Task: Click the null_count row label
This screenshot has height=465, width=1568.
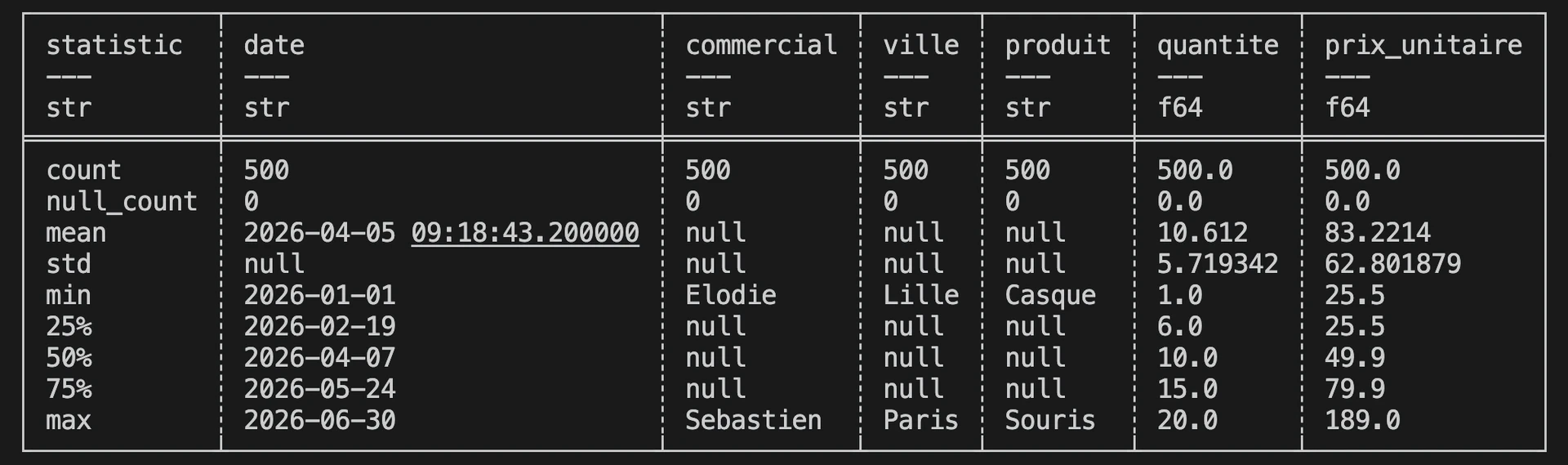Action: click(x=122, y=202)
